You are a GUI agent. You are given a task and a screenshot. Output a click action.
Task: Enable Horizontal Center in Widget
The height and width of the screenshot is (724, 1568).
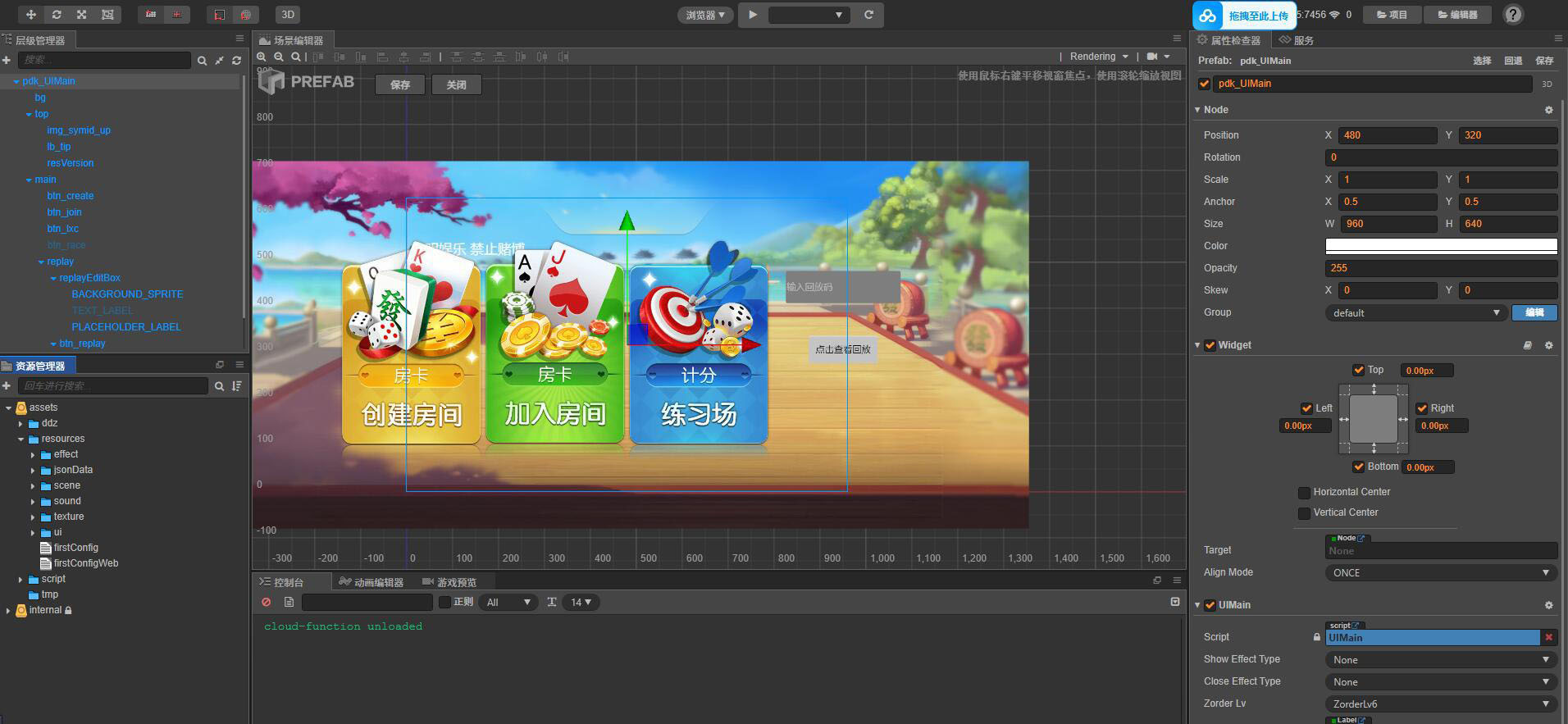click(1304, 492)
